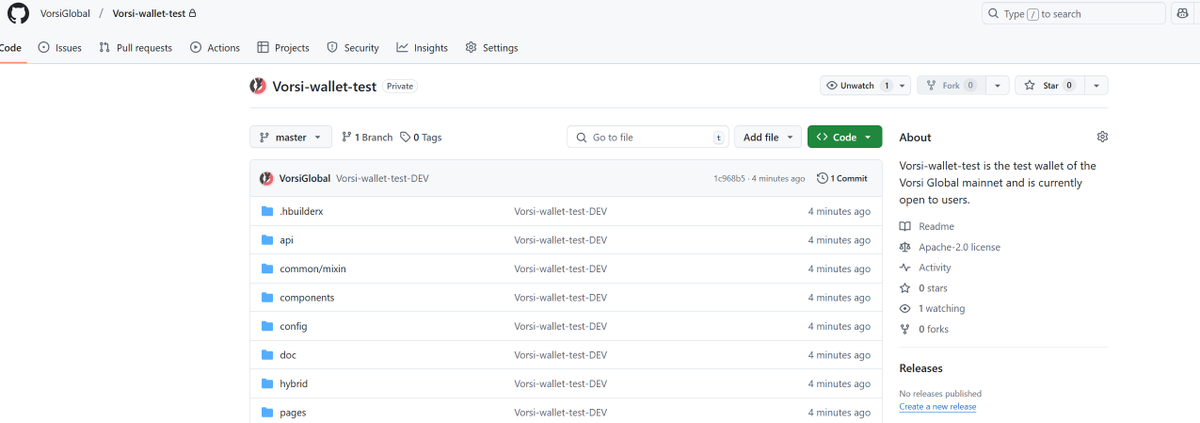Image resolution: width=1200 pixels, height=423 pixels.
Task: Open the GitHub home logo
Action: pos(17,14)
